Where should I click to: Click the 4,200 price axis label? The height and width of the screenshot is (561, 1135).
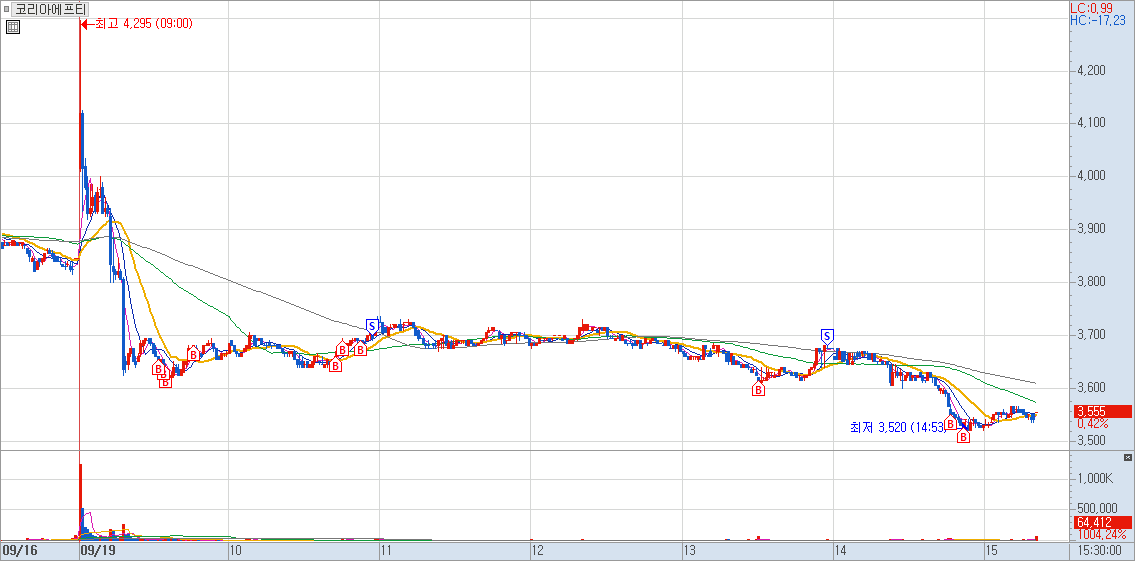click(1091, 71)
